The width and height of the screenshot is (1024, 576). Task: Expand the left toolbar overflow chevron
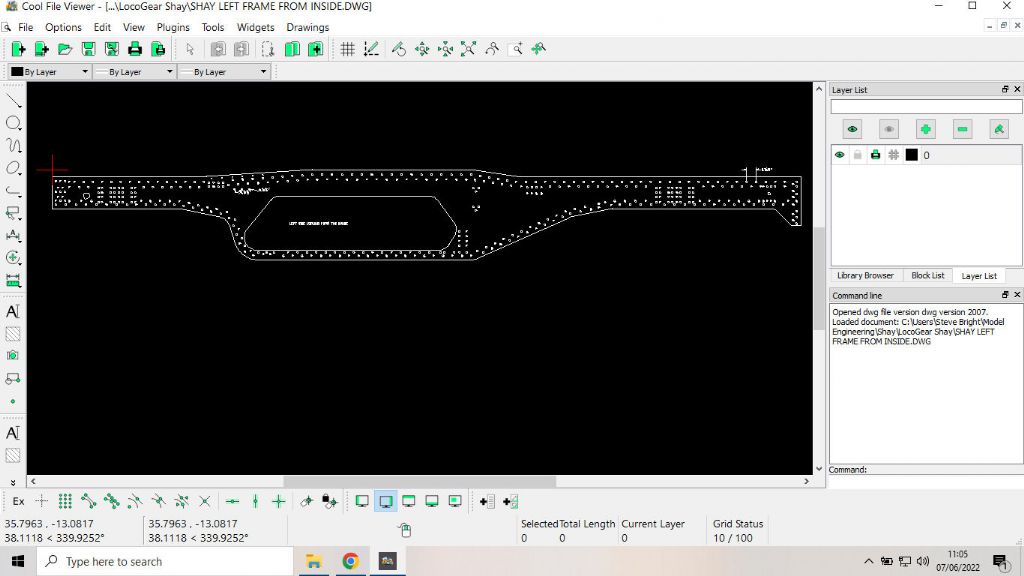click(13, 482)
